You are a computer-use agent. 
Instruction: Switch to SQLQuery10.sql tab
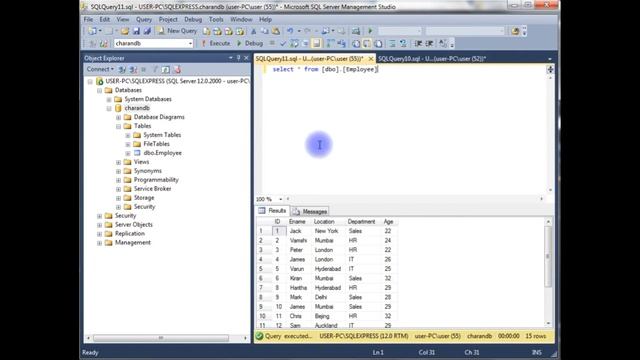point(432,59)
